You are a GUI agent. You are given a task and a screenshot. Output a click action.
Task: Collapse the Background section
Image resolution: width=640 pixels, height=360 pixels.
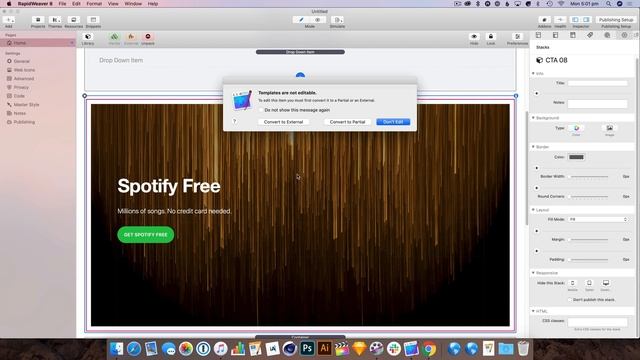pos(533,118)
